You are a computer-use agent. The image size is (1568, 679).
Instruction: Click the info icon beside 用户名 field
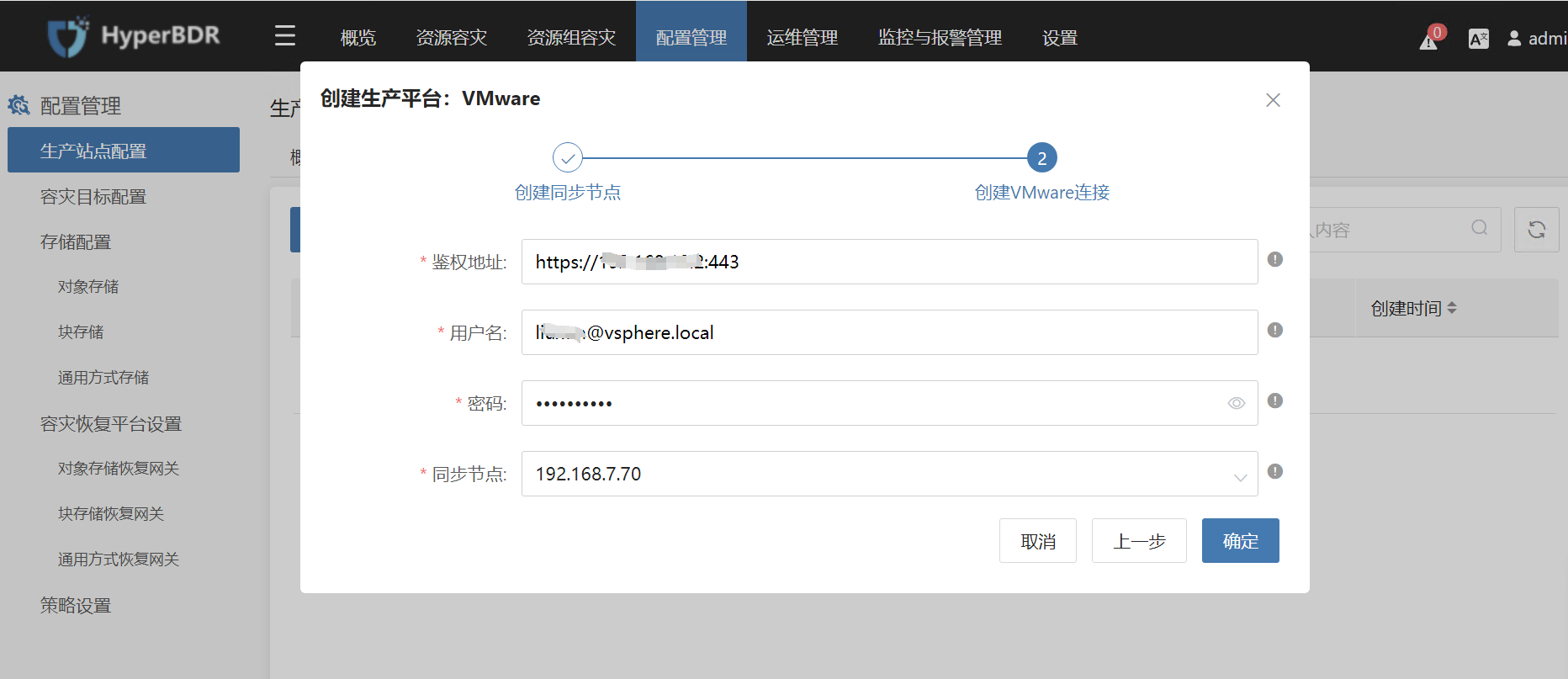pyautogui.click(x=1275, y=330)
